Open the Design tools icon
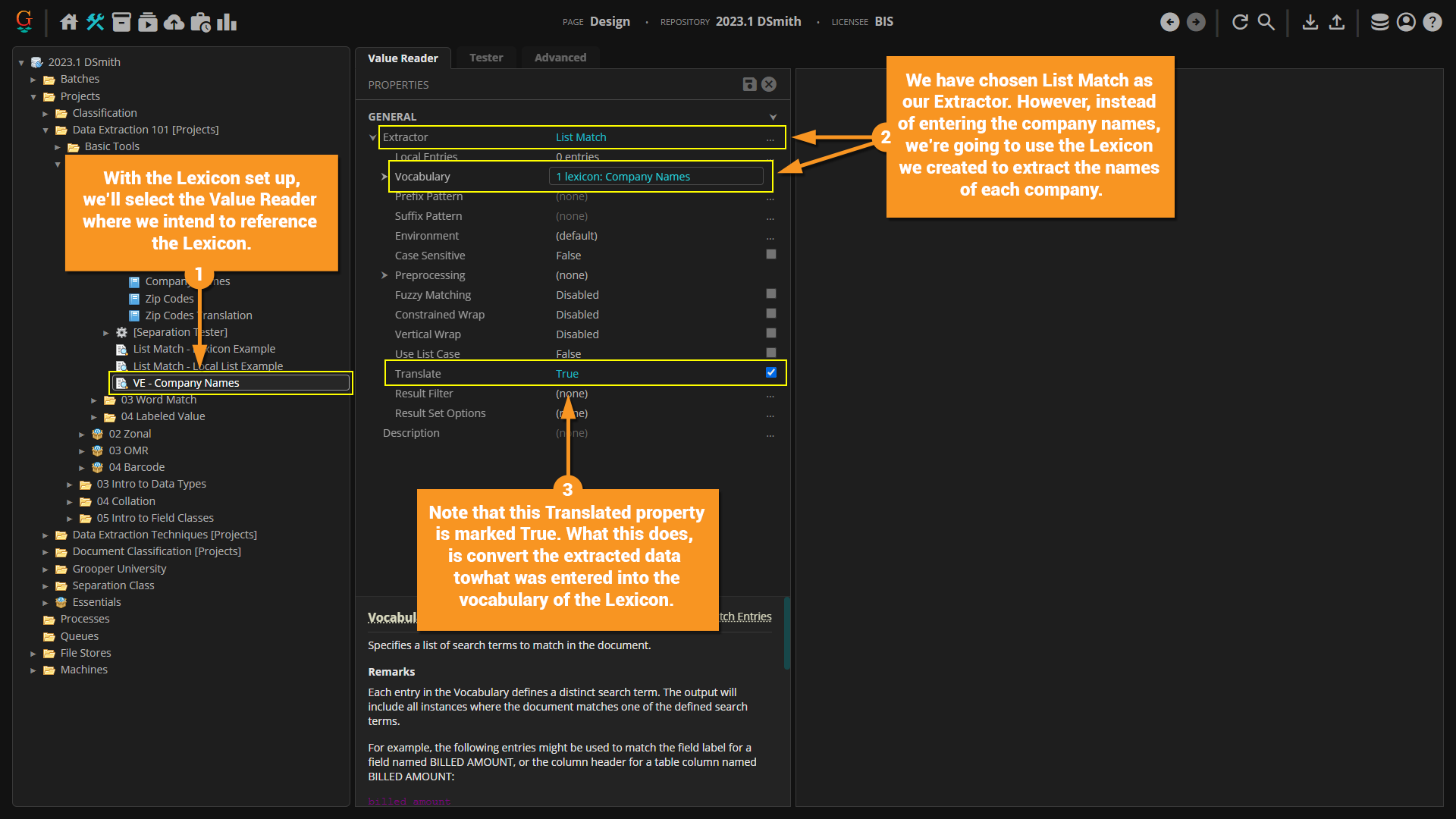 coord(96,22)
